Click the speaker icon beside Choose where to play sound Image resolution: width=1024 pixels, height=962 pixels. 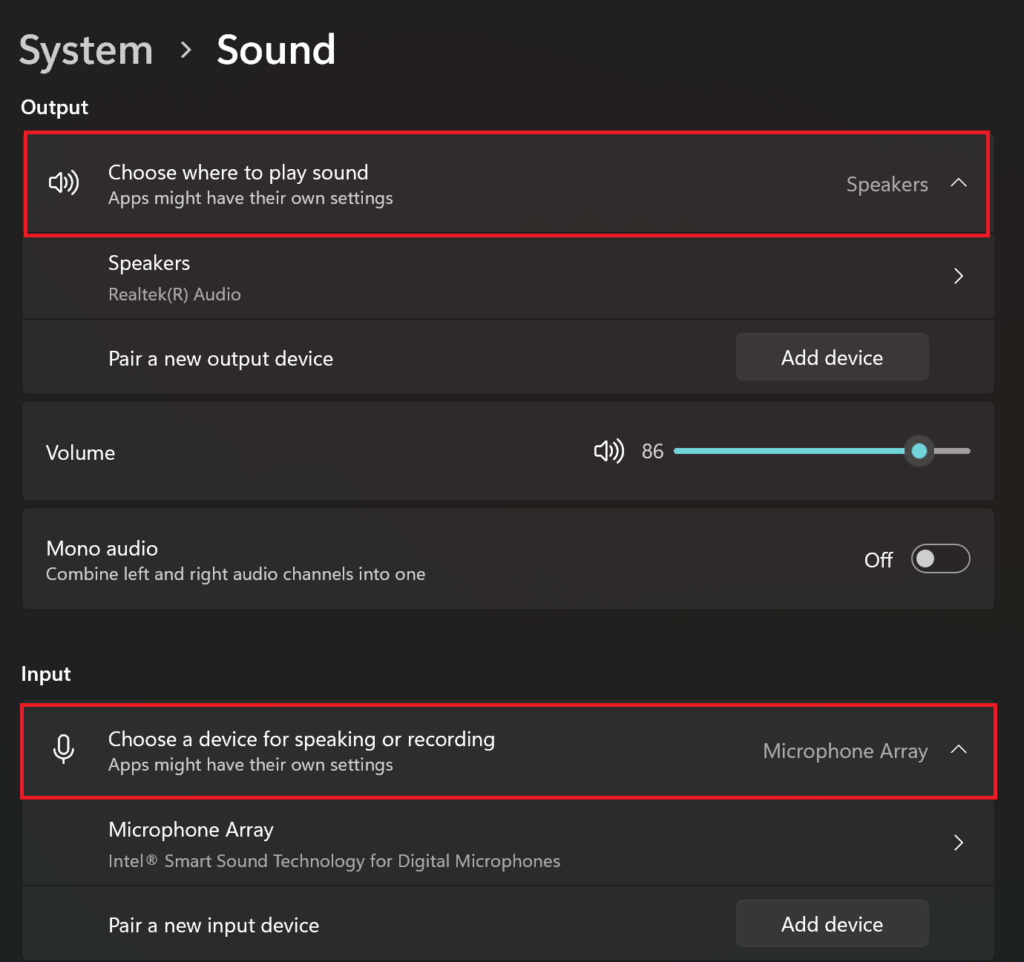63,183
